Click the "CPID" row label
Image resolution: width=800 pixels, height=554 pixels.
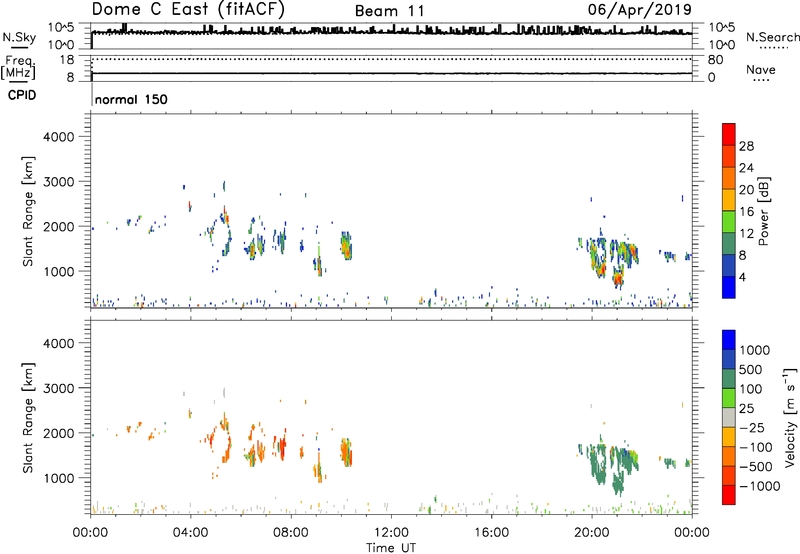tap(22, 95)
